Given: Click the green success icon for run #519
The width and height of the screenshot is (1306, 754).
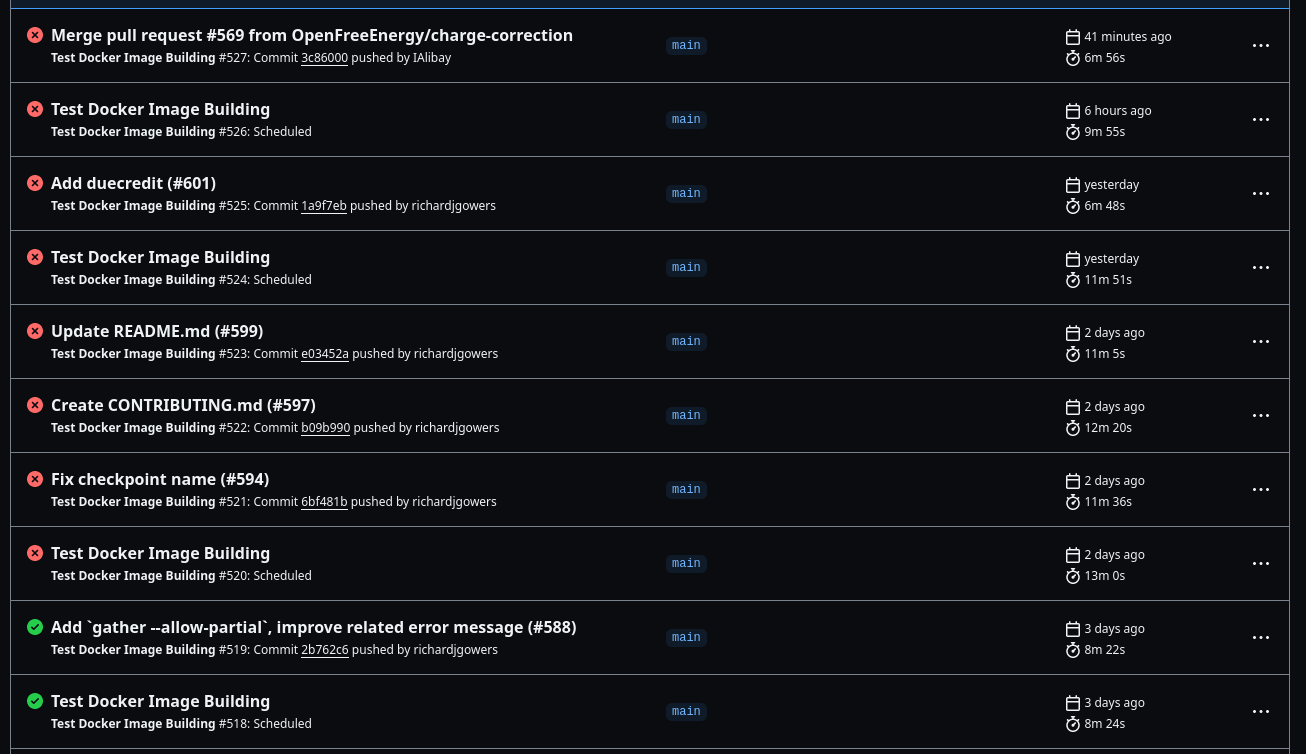Looking at the screenshot, I should click(x=35, y=627).
